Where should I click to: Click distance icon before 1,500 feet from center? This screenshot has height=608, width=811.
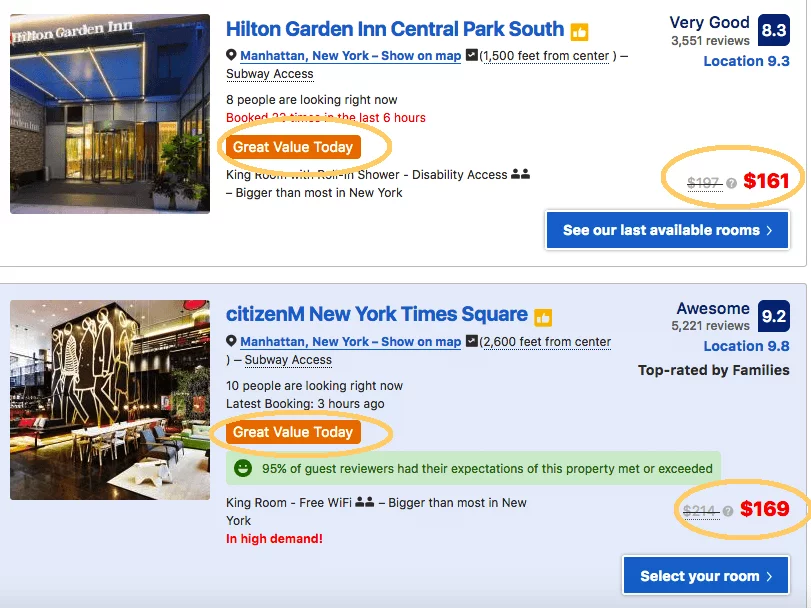click(x=472, y=55)
